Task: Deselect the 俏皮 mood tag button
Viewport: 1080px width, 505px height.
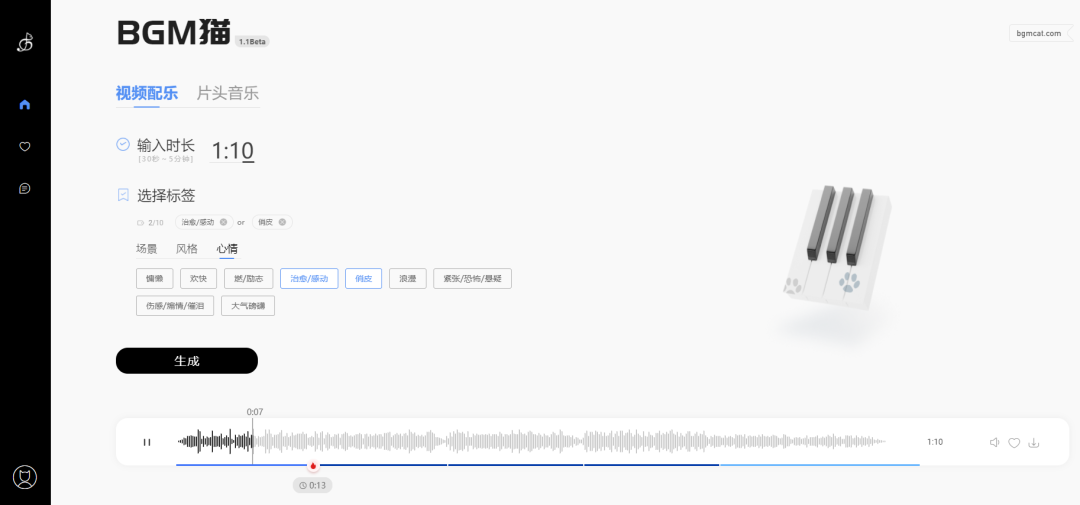Action: [x=364, y=278]
